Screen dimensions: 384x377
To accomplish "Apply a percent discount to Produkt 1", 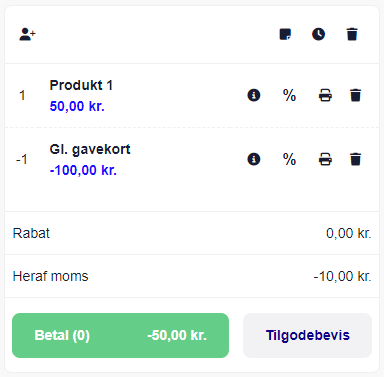I will (289, 95).
